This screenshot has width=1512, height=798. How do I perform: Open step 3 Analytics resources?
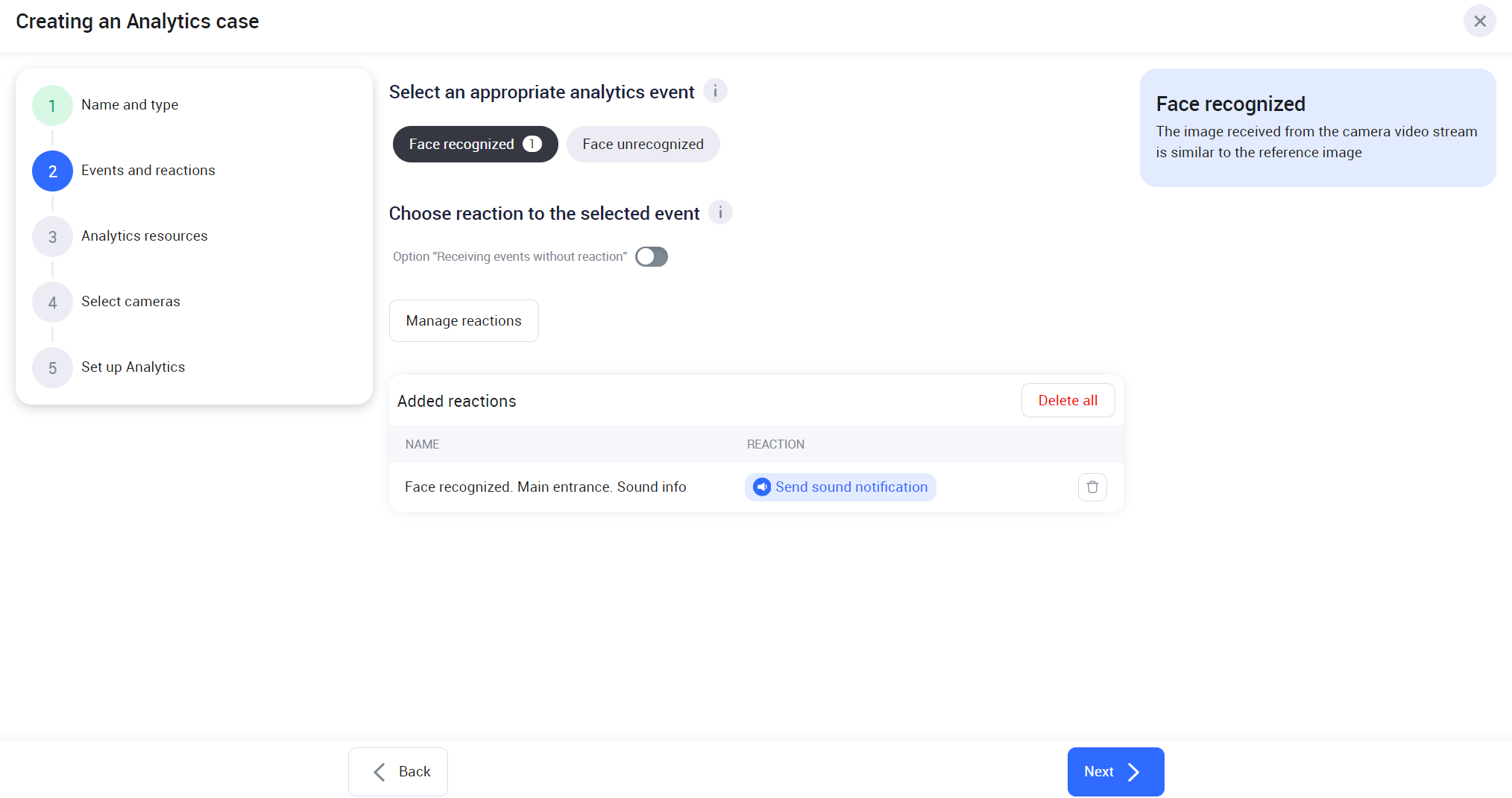(x=144, y=236)
